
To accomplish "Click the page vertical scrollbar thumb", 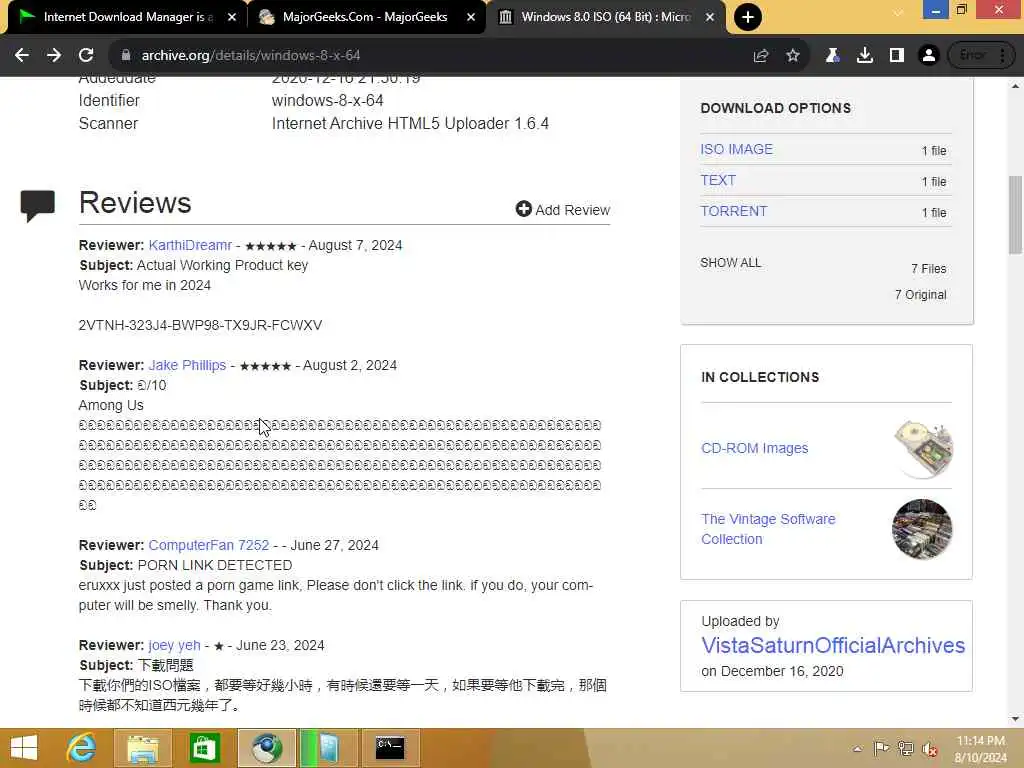I will click(1015, 215).
